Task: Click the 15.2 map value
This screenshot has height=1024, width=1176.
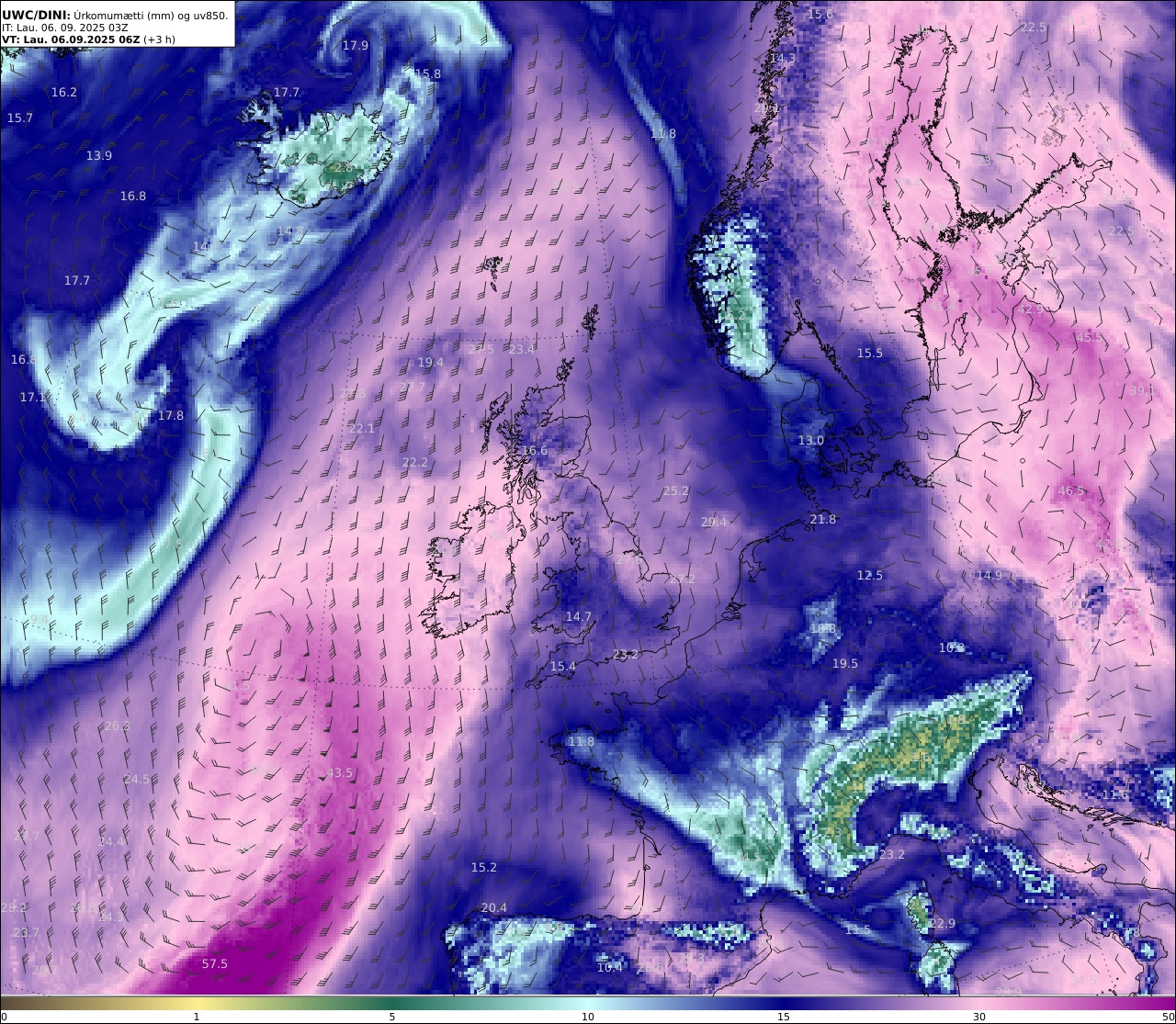Action: tap(483, 867)
